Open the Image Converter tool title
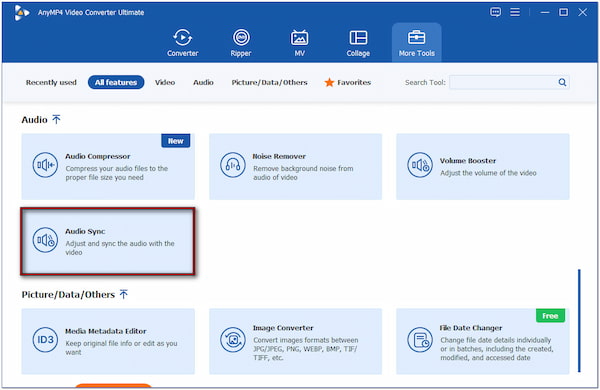Image resolution: width=600 pixels, height=390 pixels. click(x=283, y=328)
